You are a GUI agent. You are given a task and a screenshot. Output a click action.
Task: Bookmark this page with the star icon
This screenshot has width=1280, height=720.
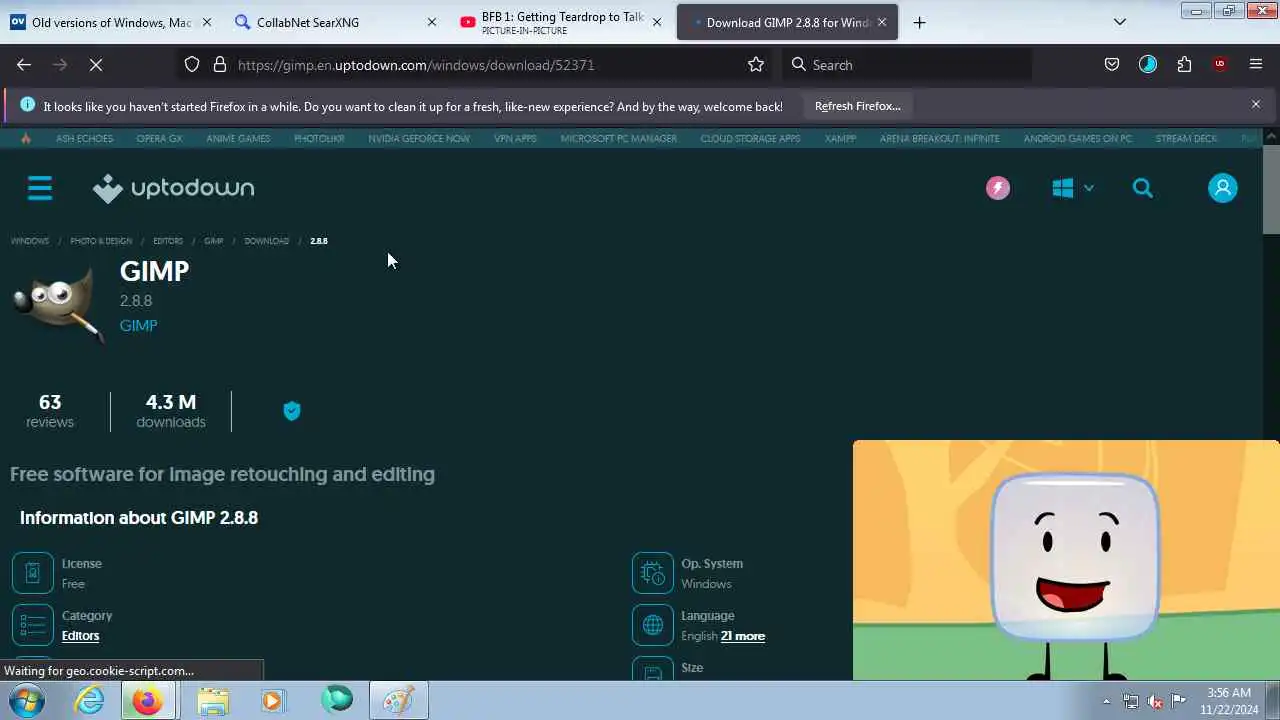(756, 64)
